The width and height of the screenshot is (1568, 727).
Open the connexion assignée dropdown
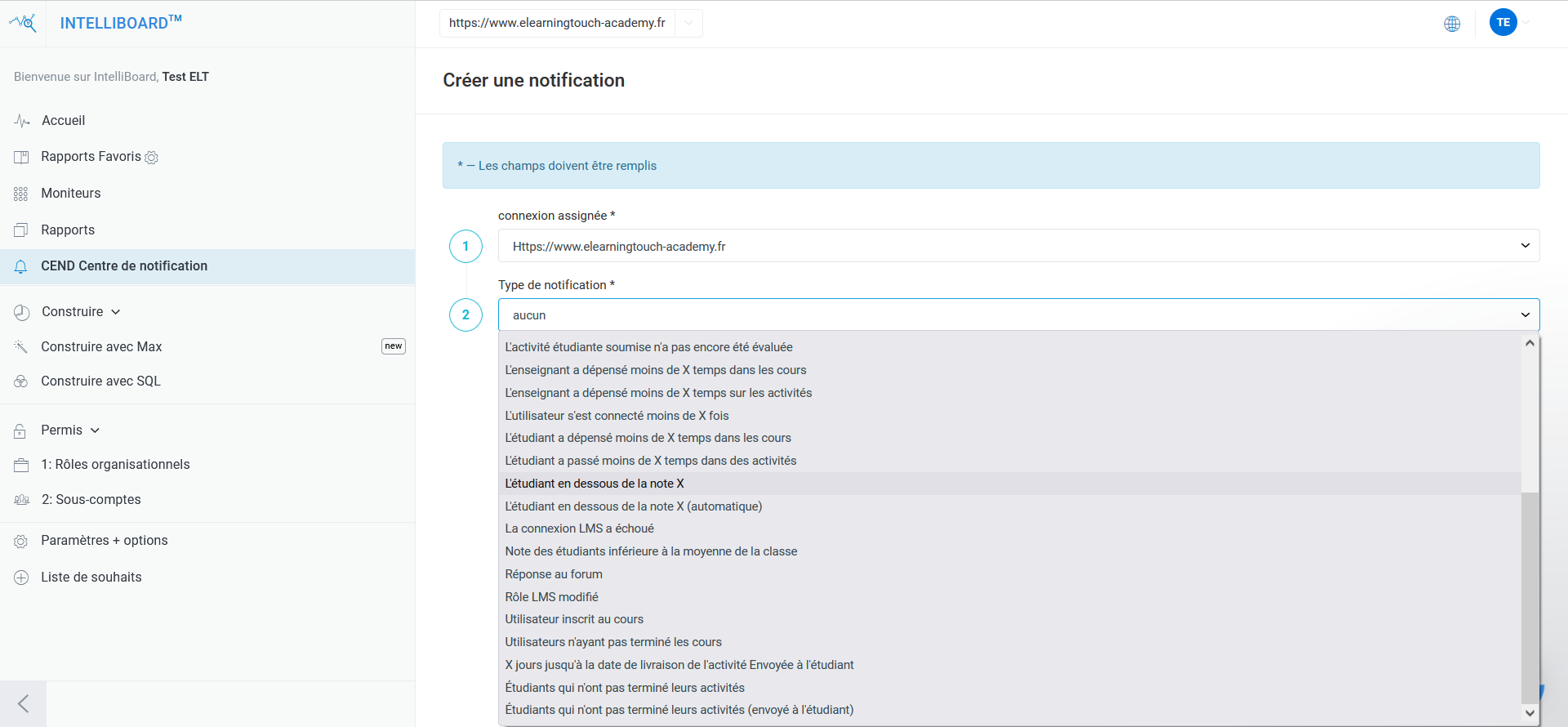[1018, 246]
